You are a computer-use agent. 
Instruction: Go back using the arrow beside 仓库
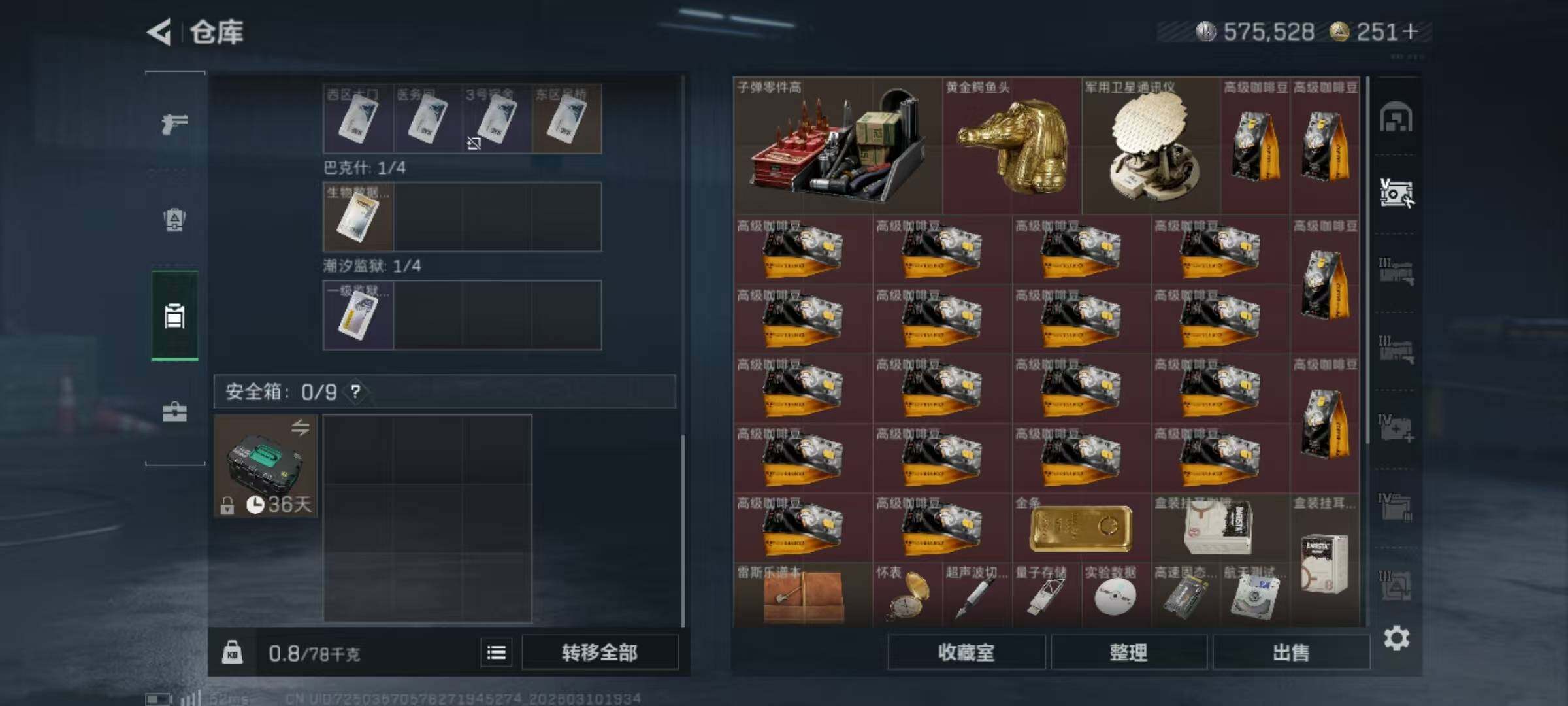coord(159,31)
